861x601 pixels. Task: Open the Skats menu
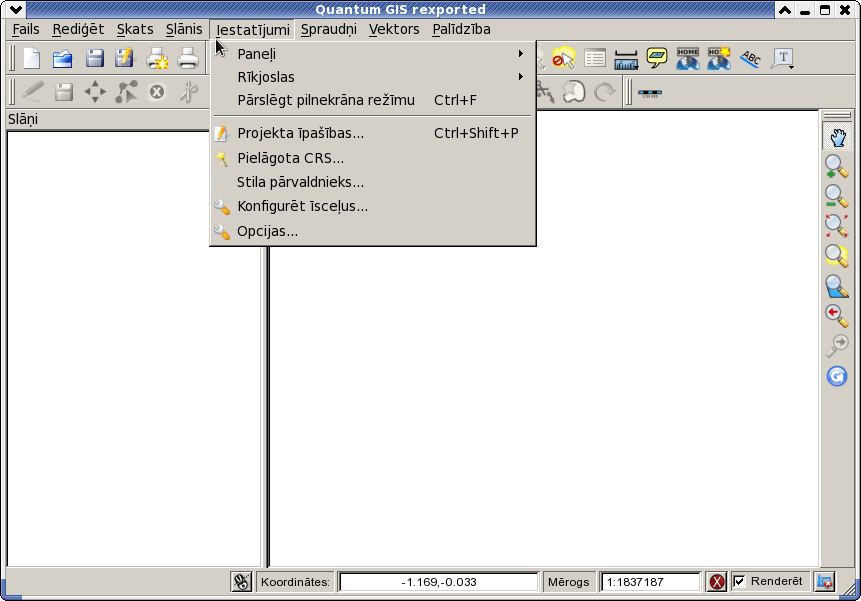pos(135,29)
